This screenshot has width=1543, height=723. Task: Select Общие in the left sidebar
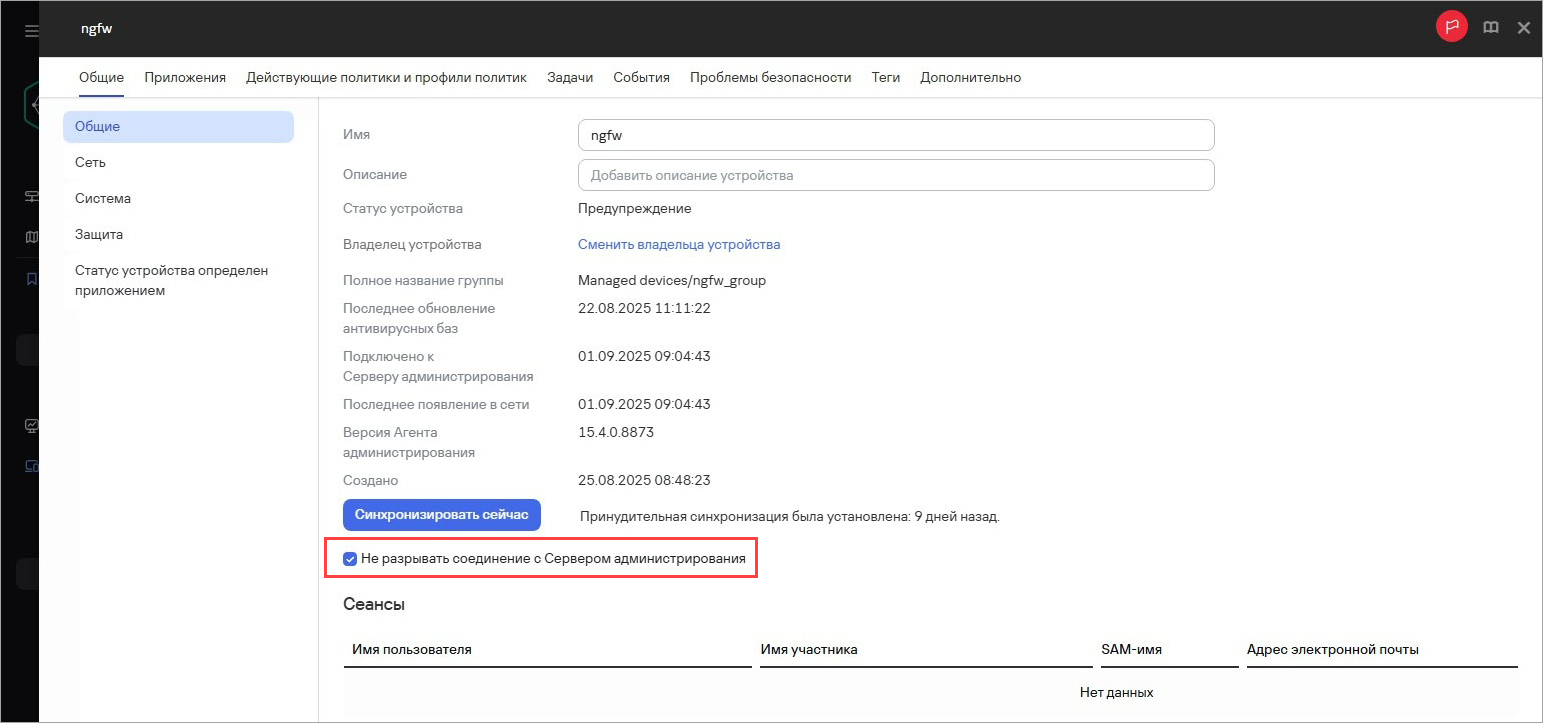[x=178, y=127]
